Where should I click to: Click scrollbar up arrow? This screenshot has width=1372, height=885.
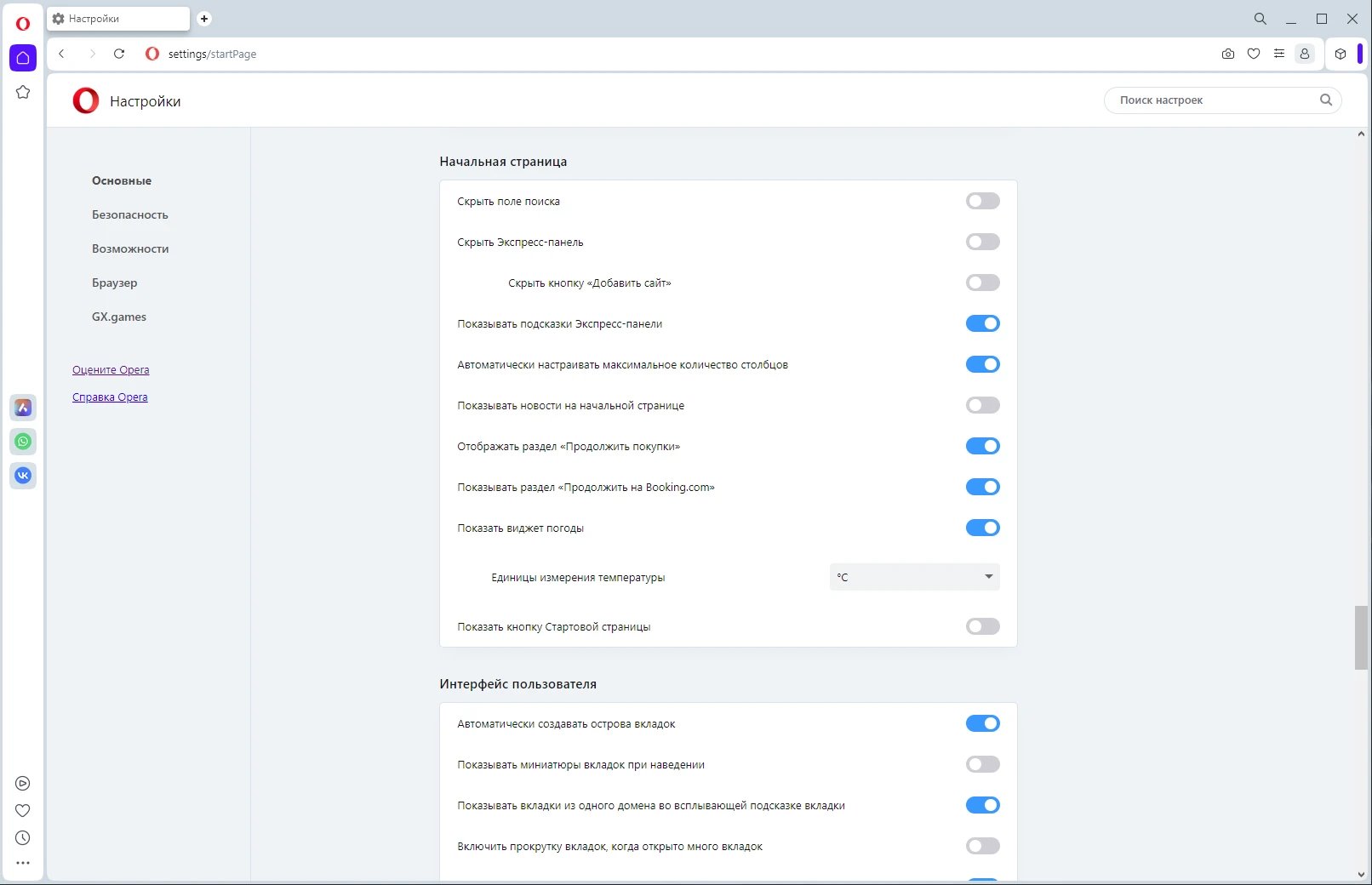[1361, 134]
